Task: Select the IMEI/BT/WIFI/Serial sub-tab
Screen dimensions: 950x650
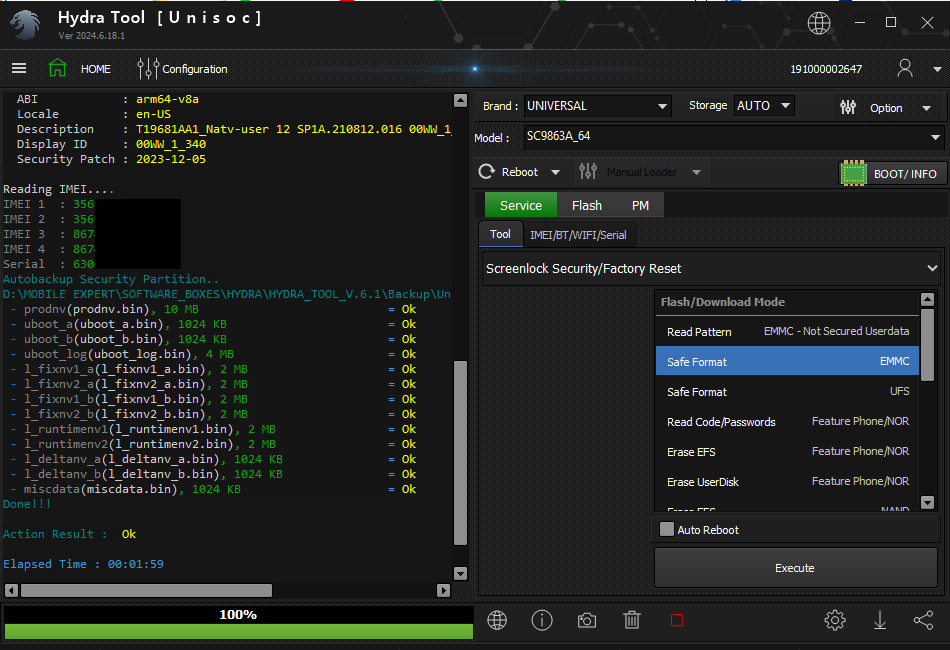Action: pos(578,235)
